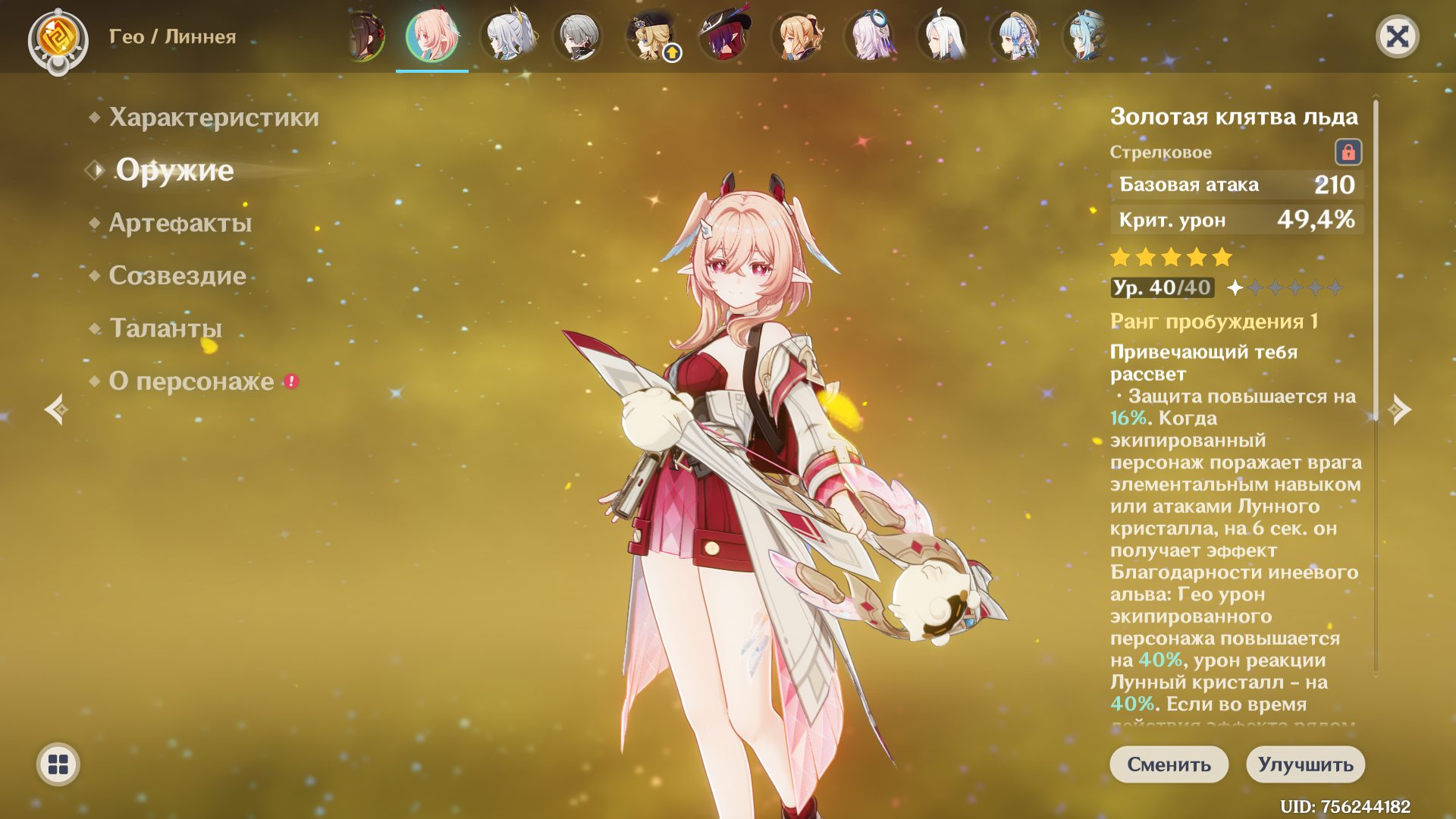Select the pink-haired Linnea avatar
The image size is (1456, 819).
coord(432,36)
